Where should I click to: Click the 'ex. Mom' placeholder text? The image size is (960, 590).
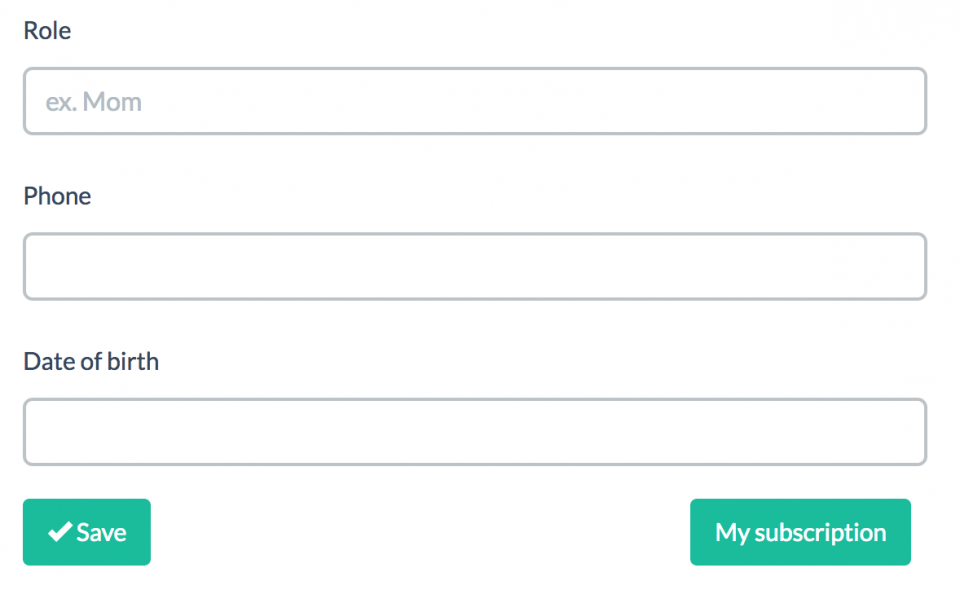click(94, 102)
